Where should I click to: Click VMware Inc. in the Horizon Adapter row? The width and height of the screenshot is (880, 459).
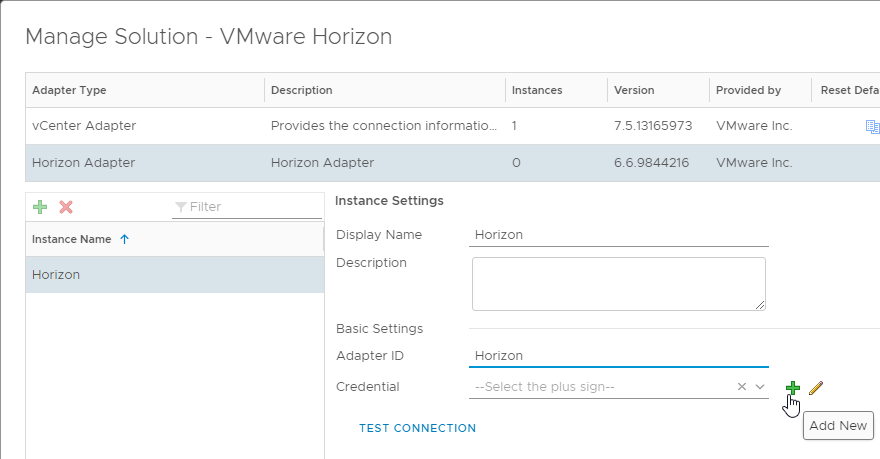click(x=754, y=163)
